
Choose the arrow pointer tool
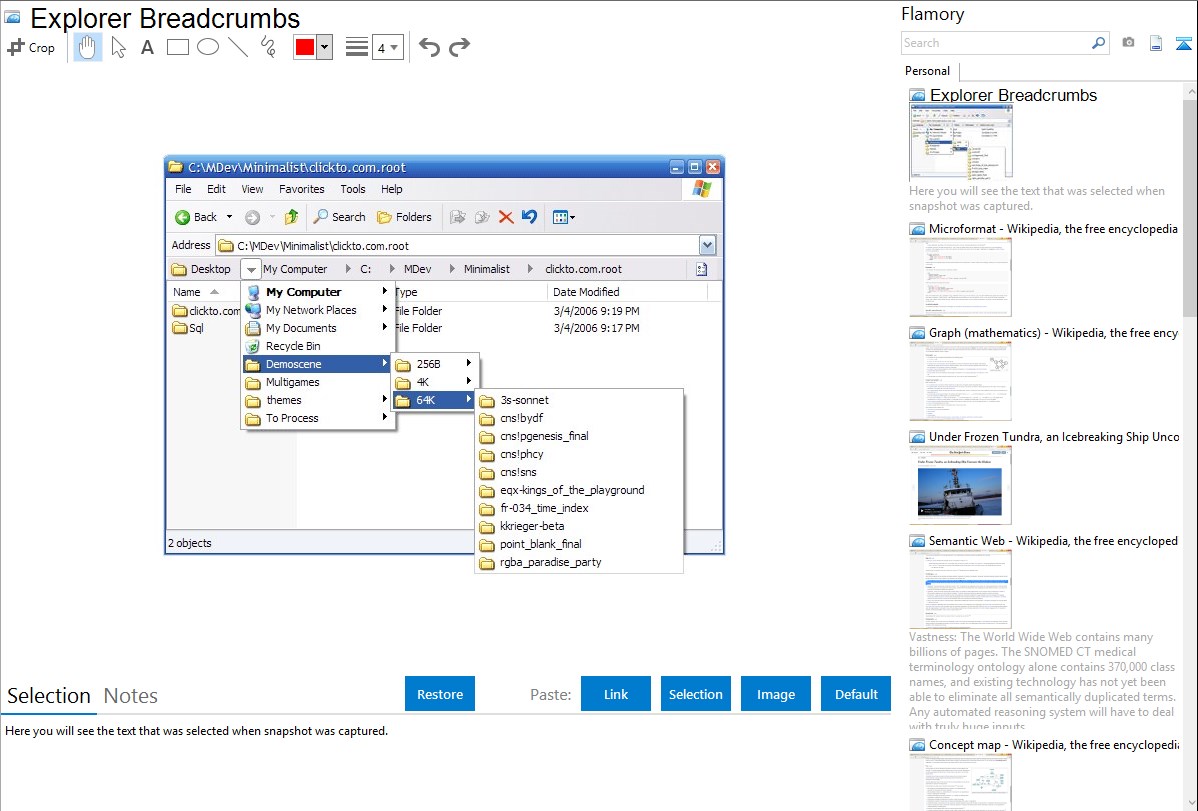tap(119, 47)
